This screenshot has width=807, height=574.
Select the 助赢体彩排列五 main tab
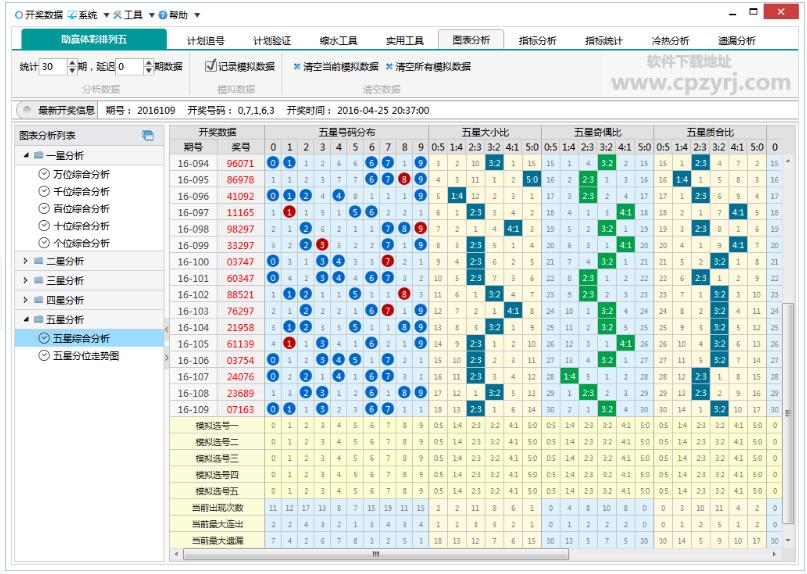click(x=94, y=40)
